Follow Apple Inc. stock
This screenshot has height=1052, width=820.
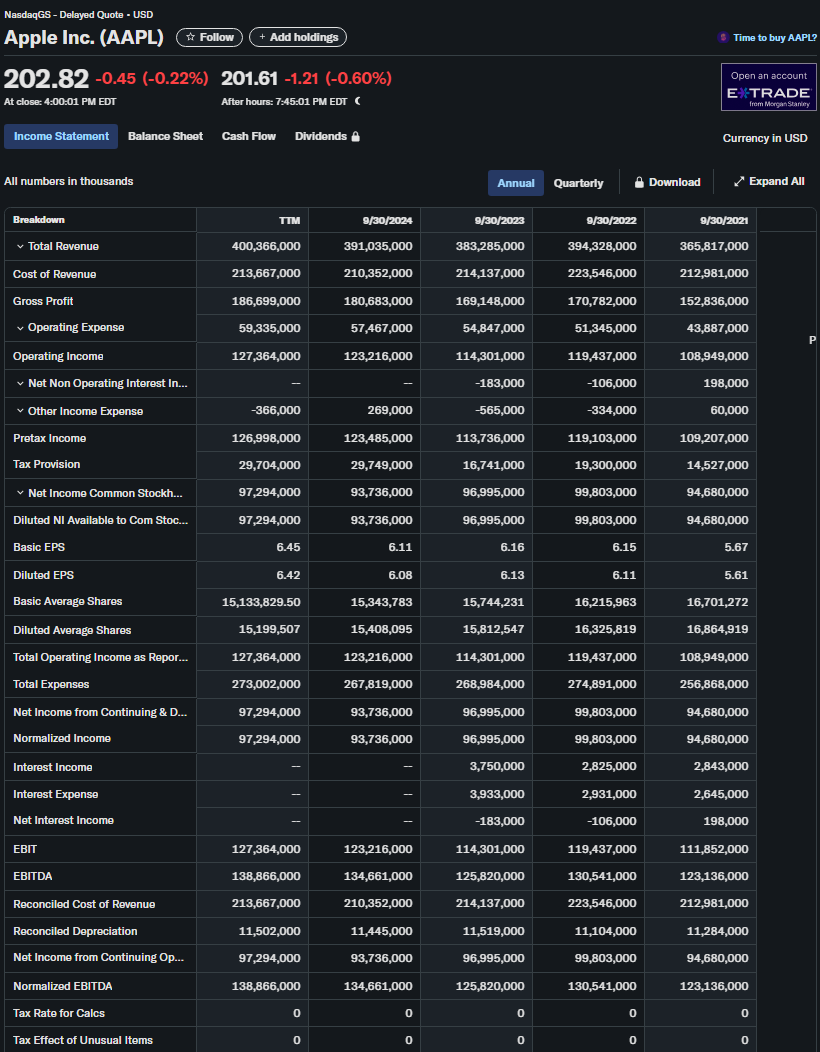209,38
